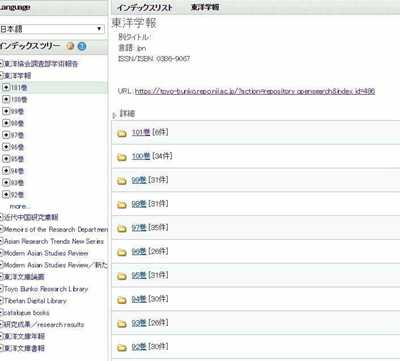Open the 96巻 link in the folder list
This screenshot has width=400, height=361.
pyautogui.click(x=139, y=251)
